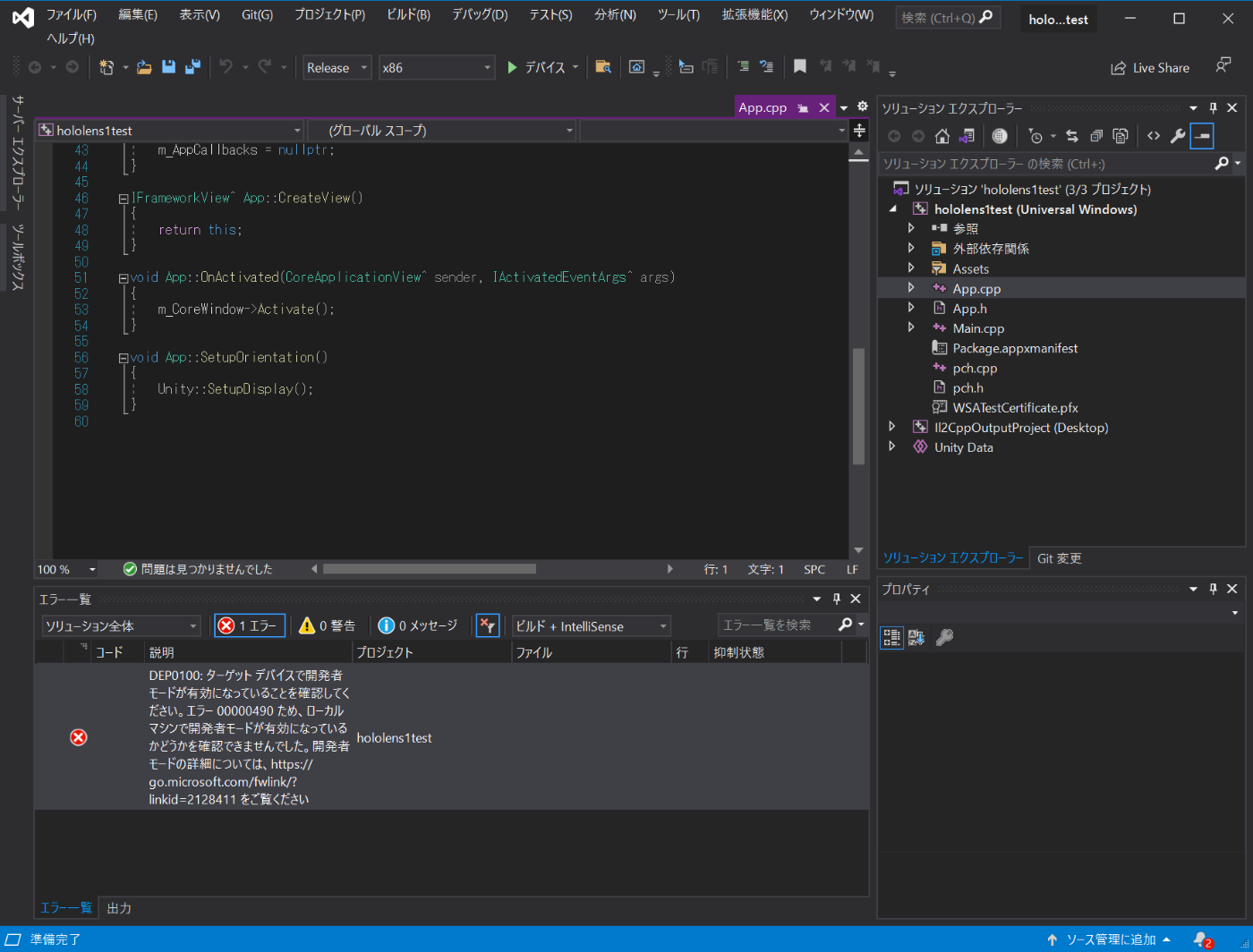
Task: Click the Alphabetical sort icon in Properties
Action: 916,637
